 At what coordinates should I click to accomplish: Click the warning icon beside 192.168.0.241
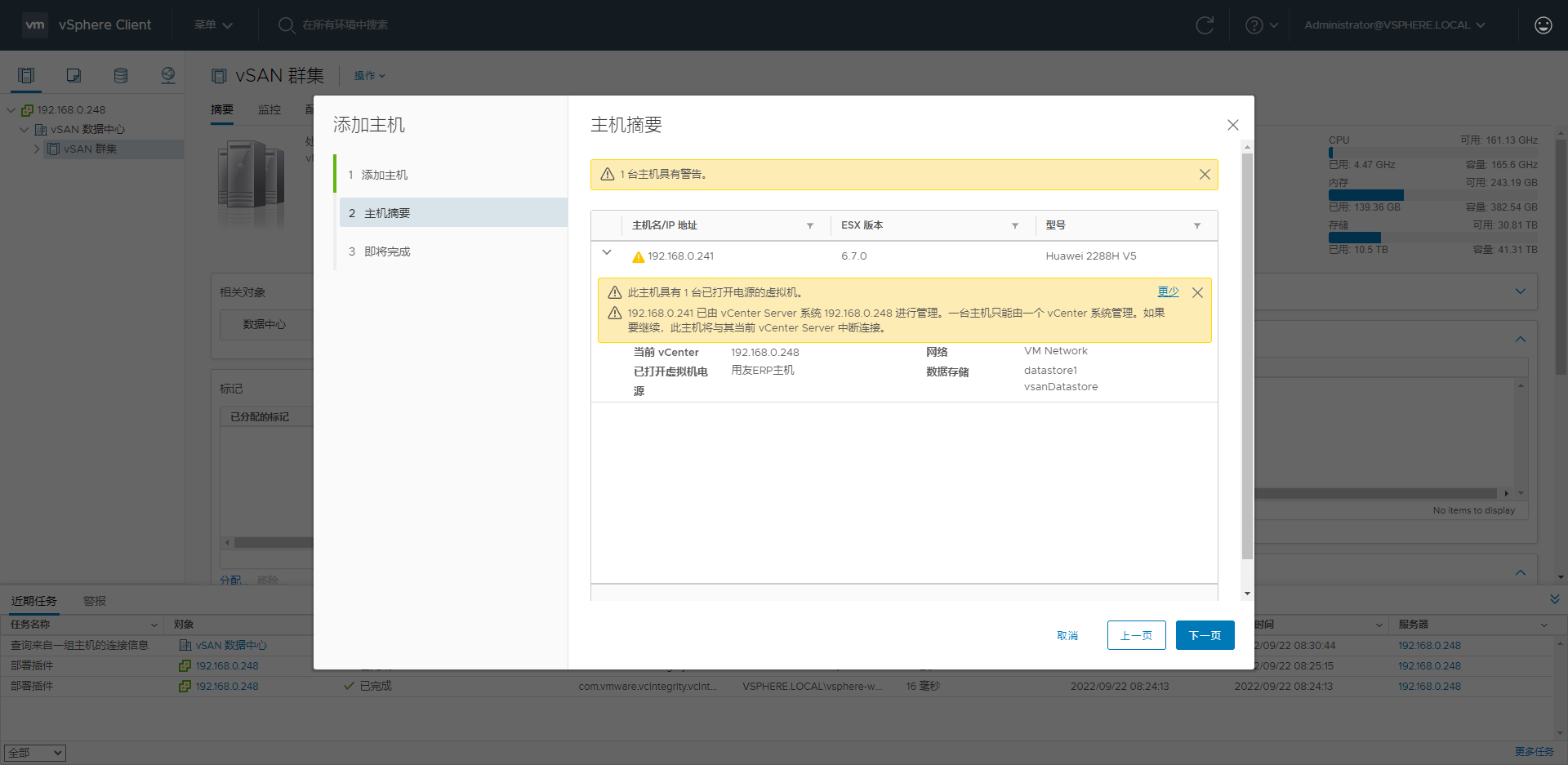pos(638,256)
